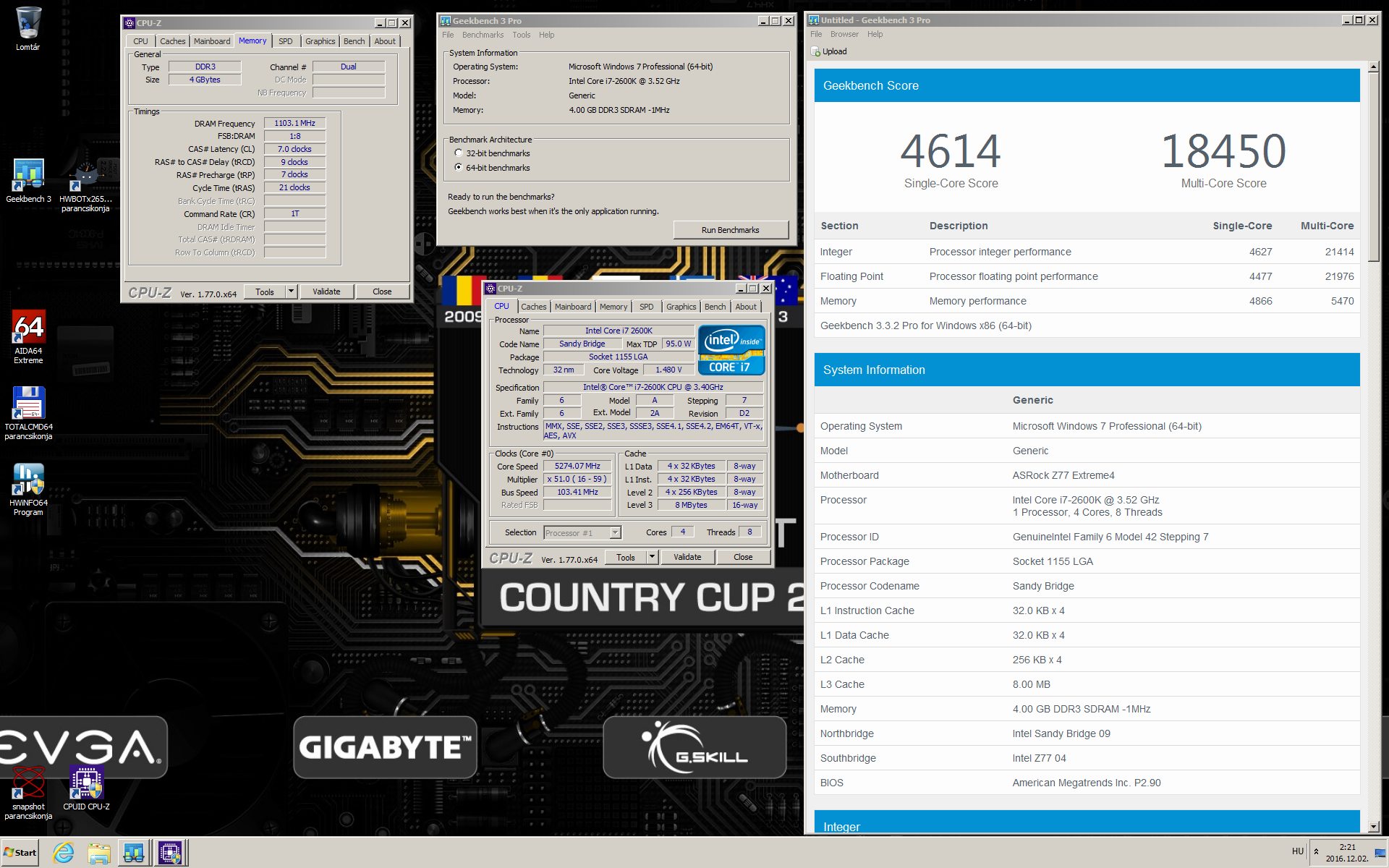Click single-core score 4614

[951, 151]
